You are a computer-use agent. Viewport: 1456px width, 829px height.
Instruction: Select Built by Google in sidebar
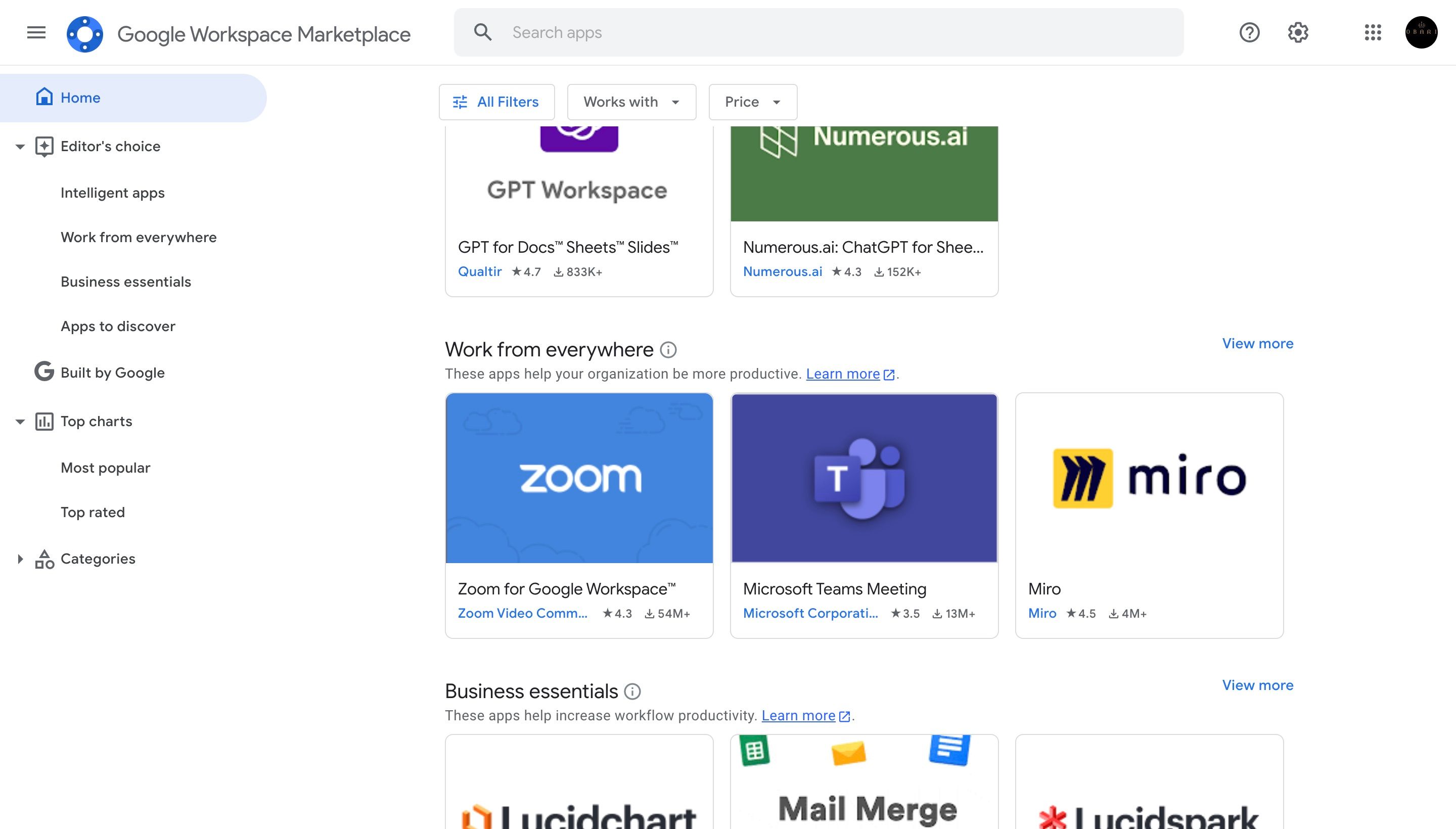coord(112,373)
